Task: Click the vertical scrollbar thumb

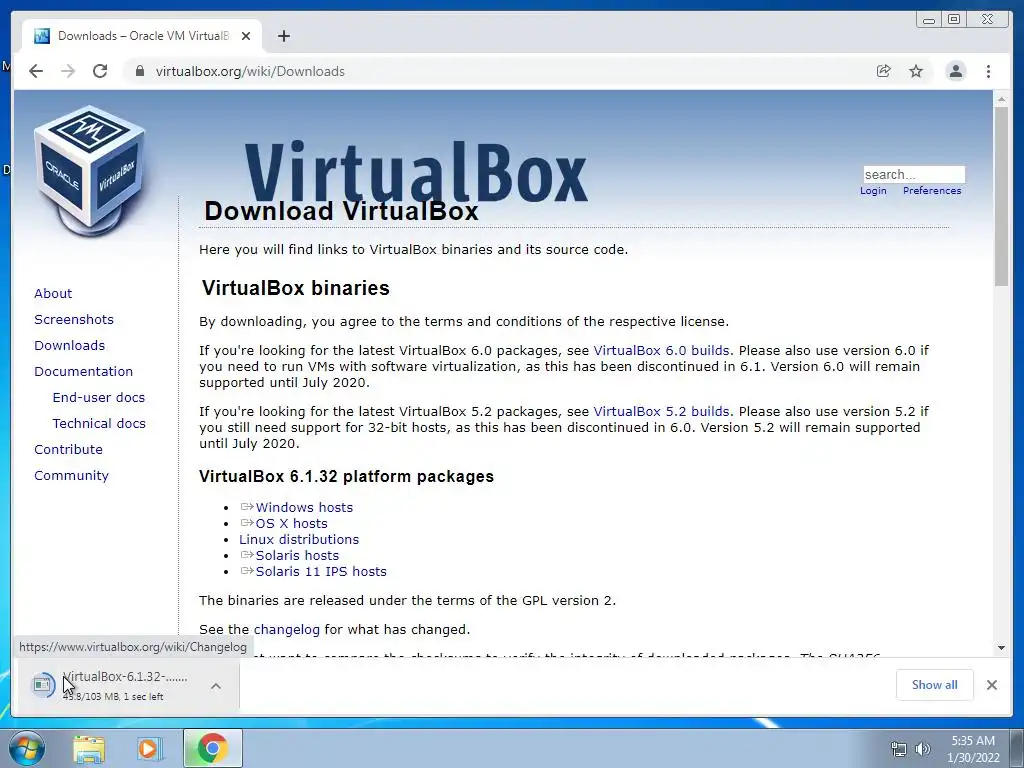Action: pos(1001,196)
